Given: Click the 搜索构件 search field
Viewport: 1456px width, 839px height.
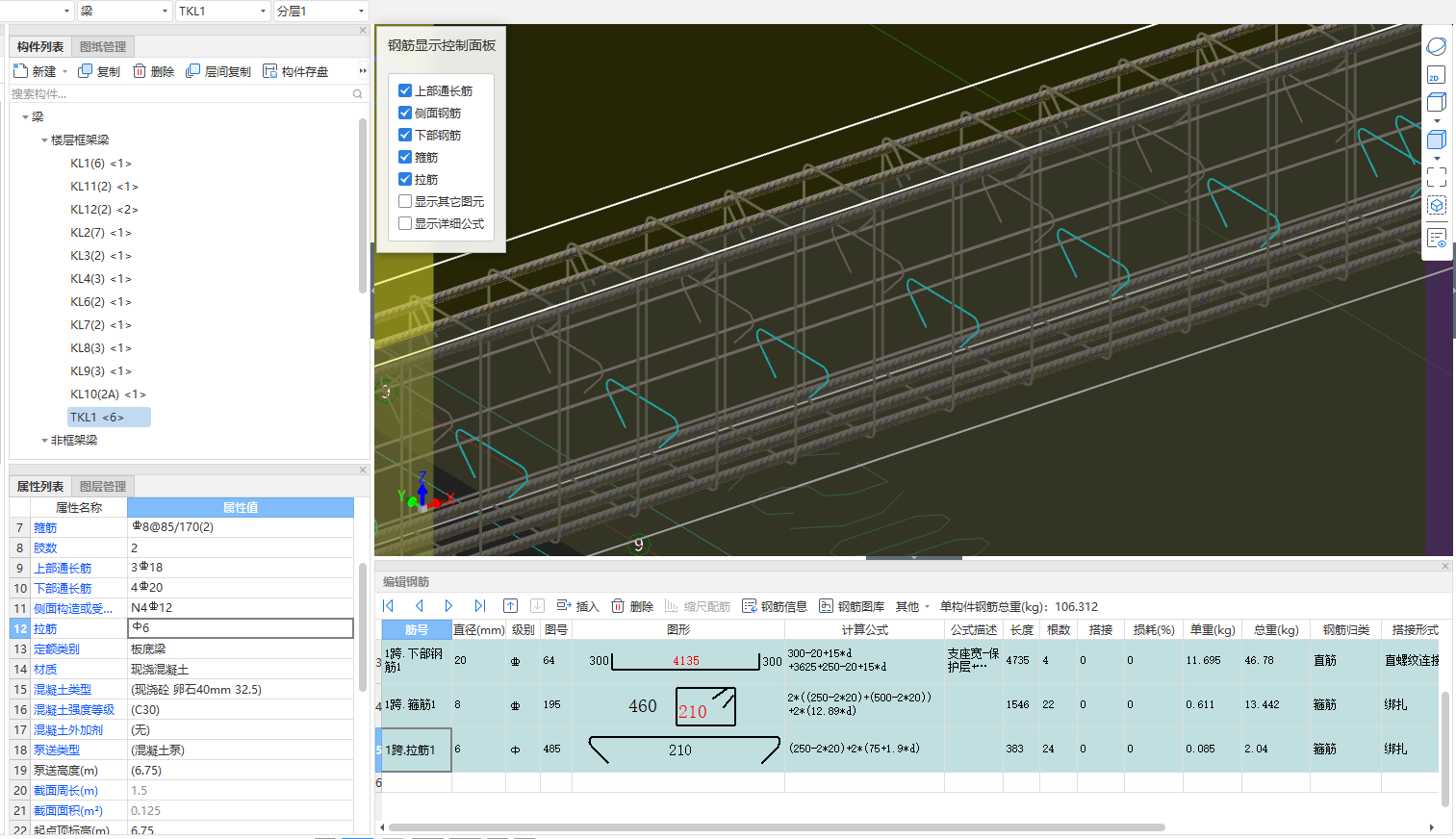Looking at the screenshot, I should click(x=179, y=94).
